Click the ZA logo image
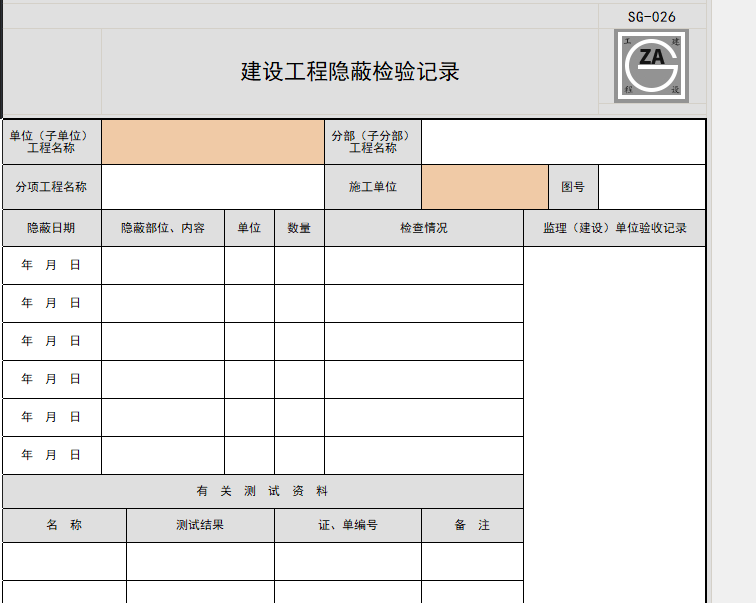Screen dimensions: 756x603 point(652,65)
